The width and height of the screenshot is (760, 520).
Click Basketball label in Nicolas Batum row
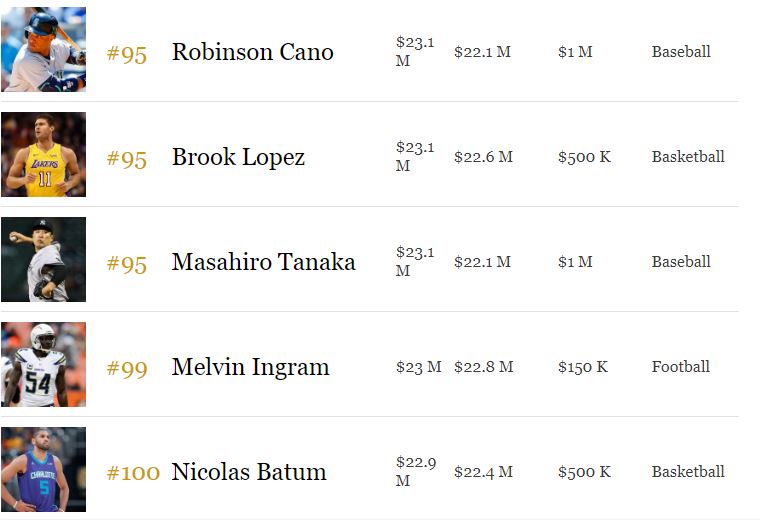pyautogui.click(x=688, y=472)
